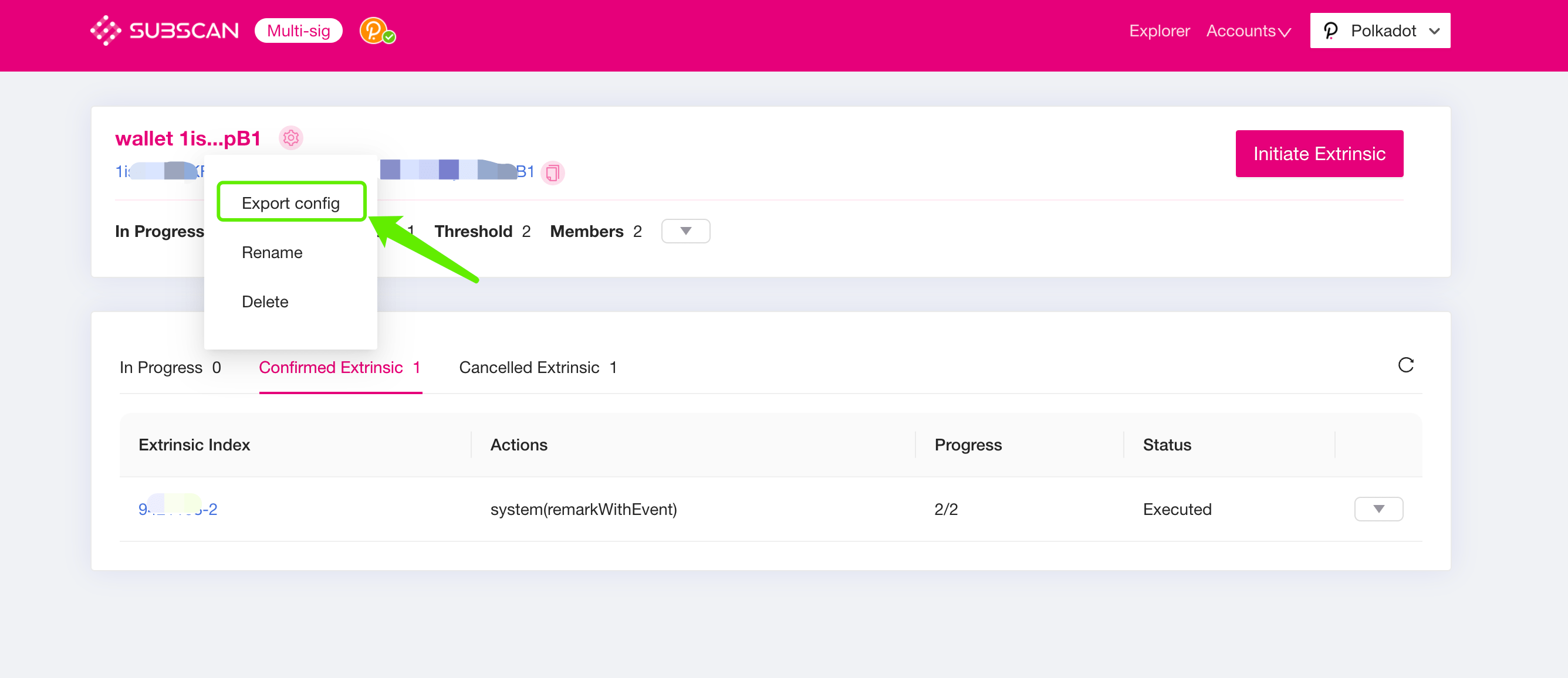Expand the executed extrinsic row details
1568x678 pixels.
1378,509
